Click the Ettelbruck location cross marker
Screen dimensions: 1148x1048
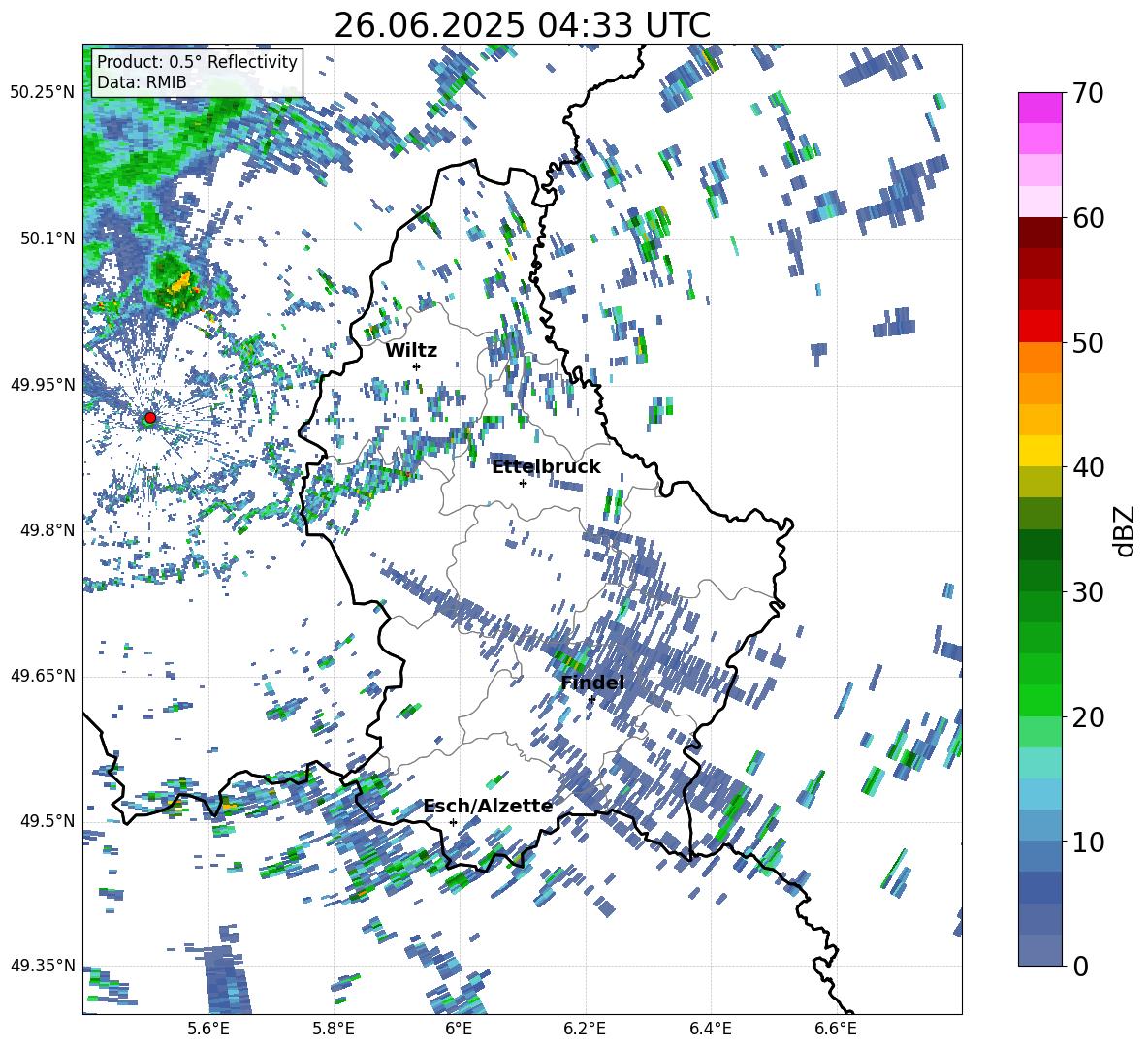(x=523, y=483)
